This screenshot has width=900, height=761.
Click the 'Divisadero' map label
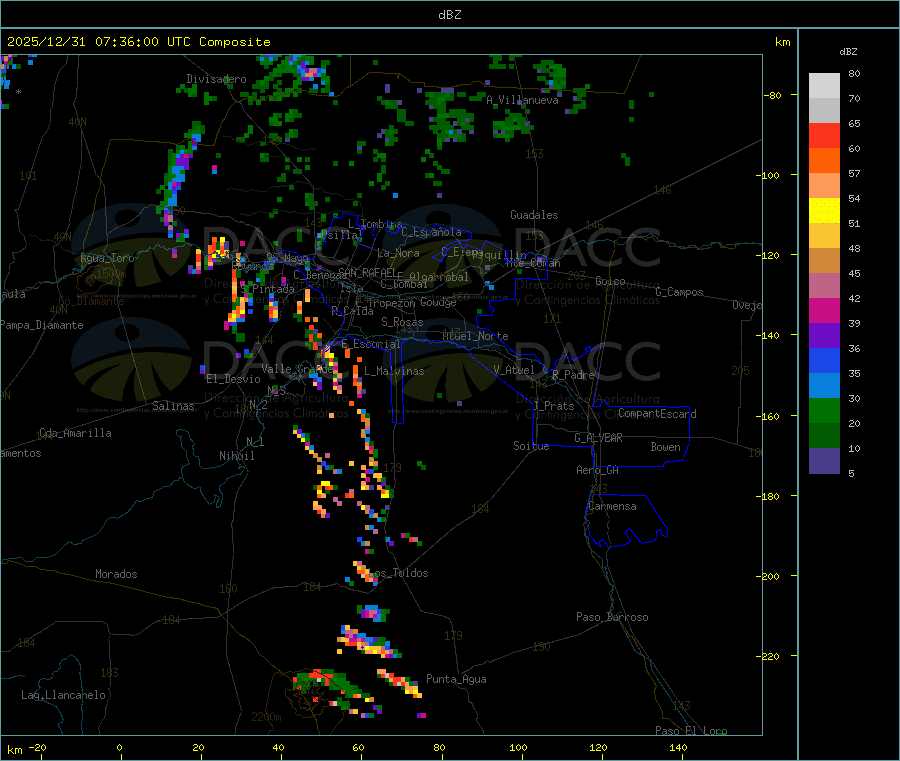coord(216,79)
